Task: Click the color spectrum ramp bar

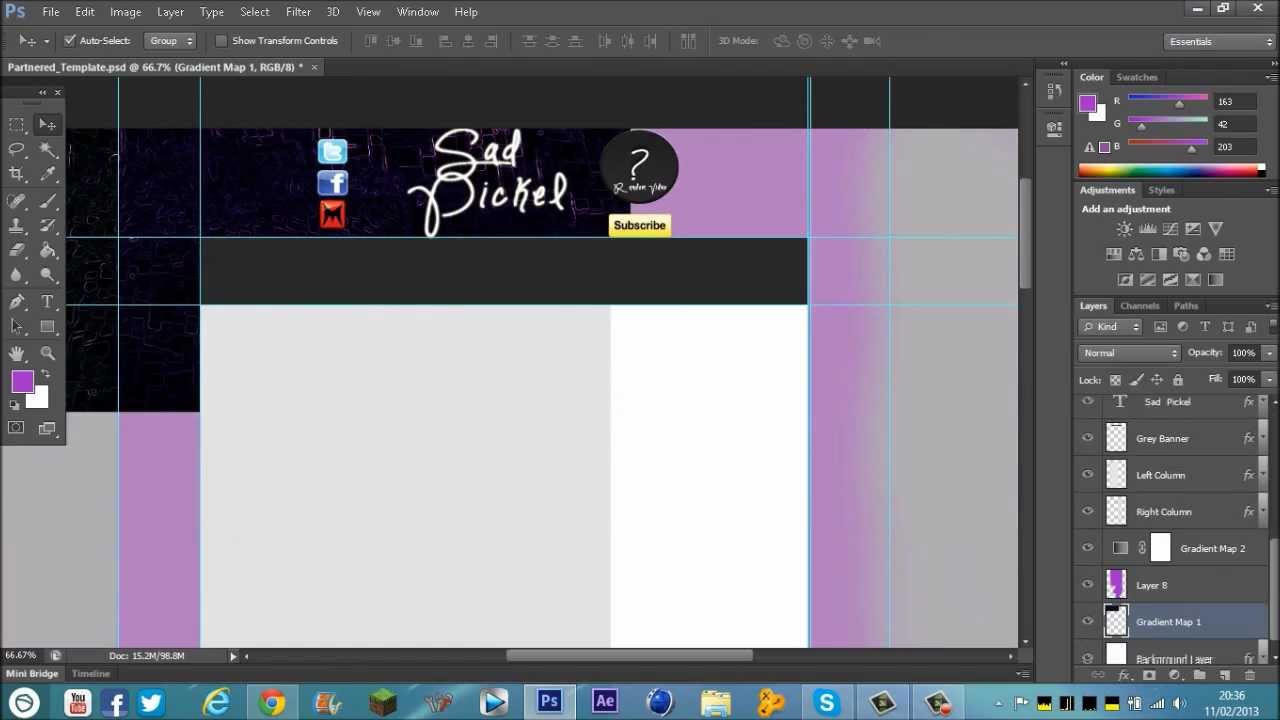Action: [x=1171, y=170]
